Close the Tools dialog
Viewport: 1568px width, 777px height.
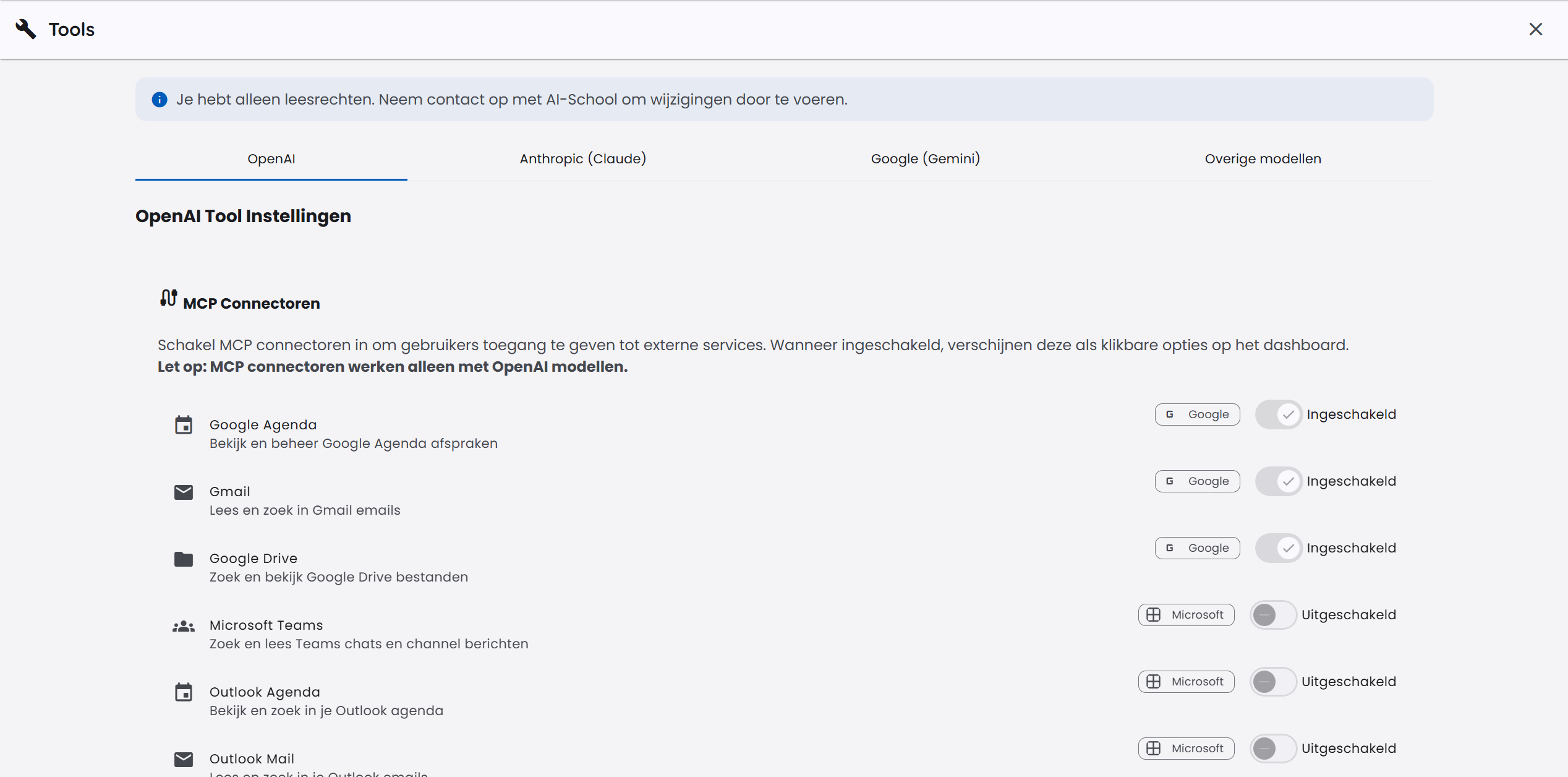pos(1536,29)
